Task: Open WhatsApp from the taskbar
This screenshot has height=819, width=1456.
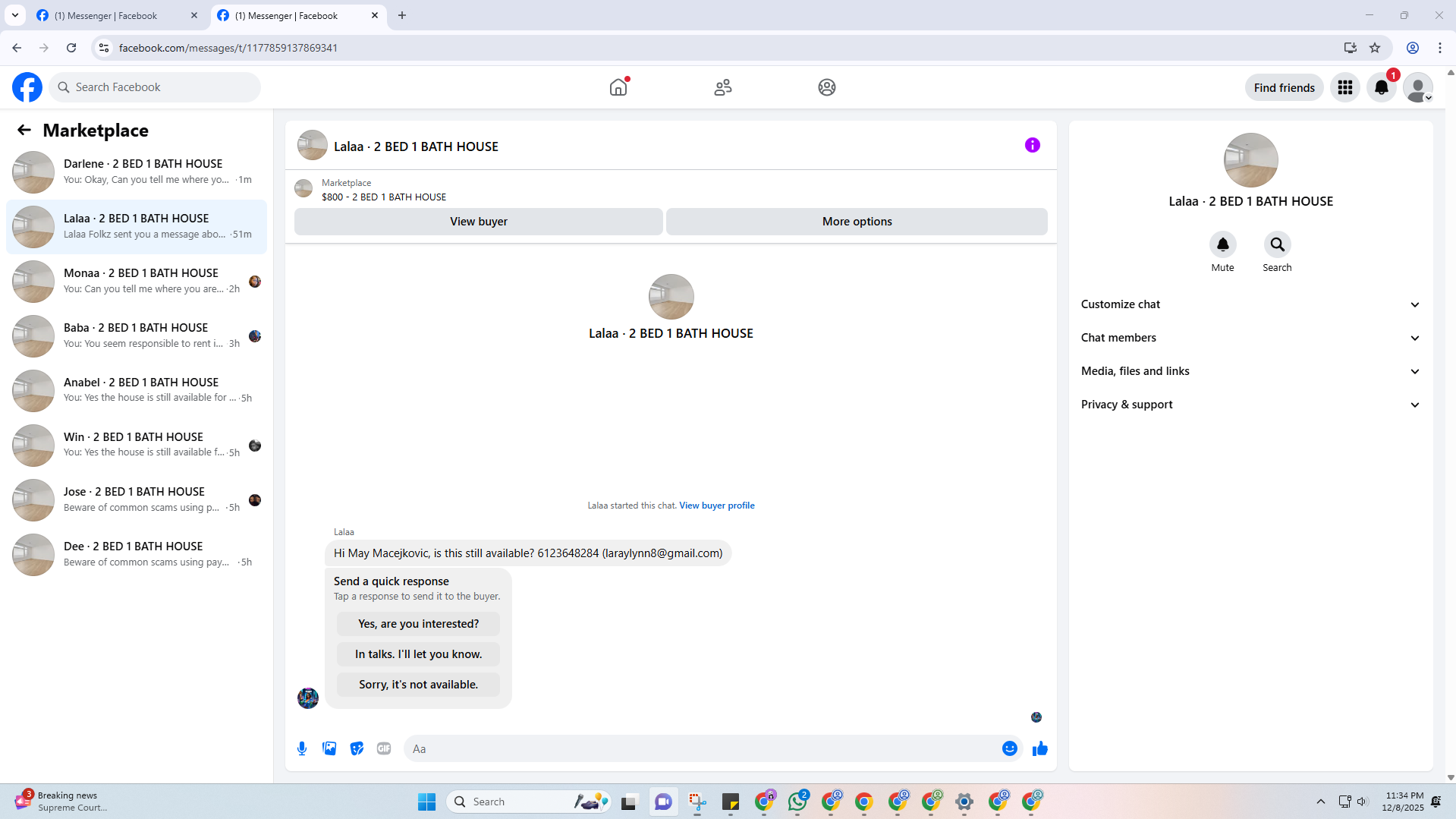Action: point(797,802)
